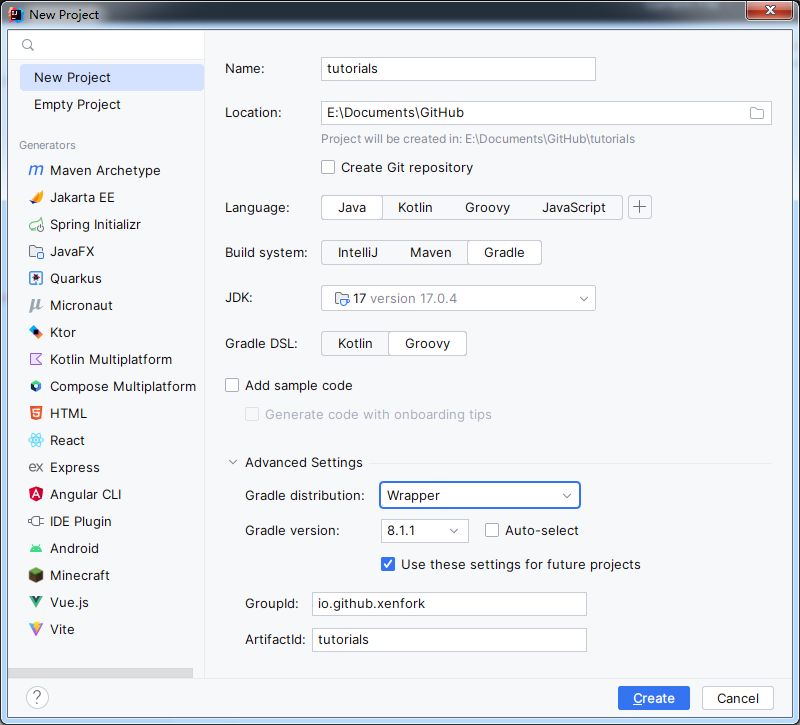This screenshot has height=725, width=800.
Task: Click the HTML5 shield icon
Action: click(x=36, y=413)
